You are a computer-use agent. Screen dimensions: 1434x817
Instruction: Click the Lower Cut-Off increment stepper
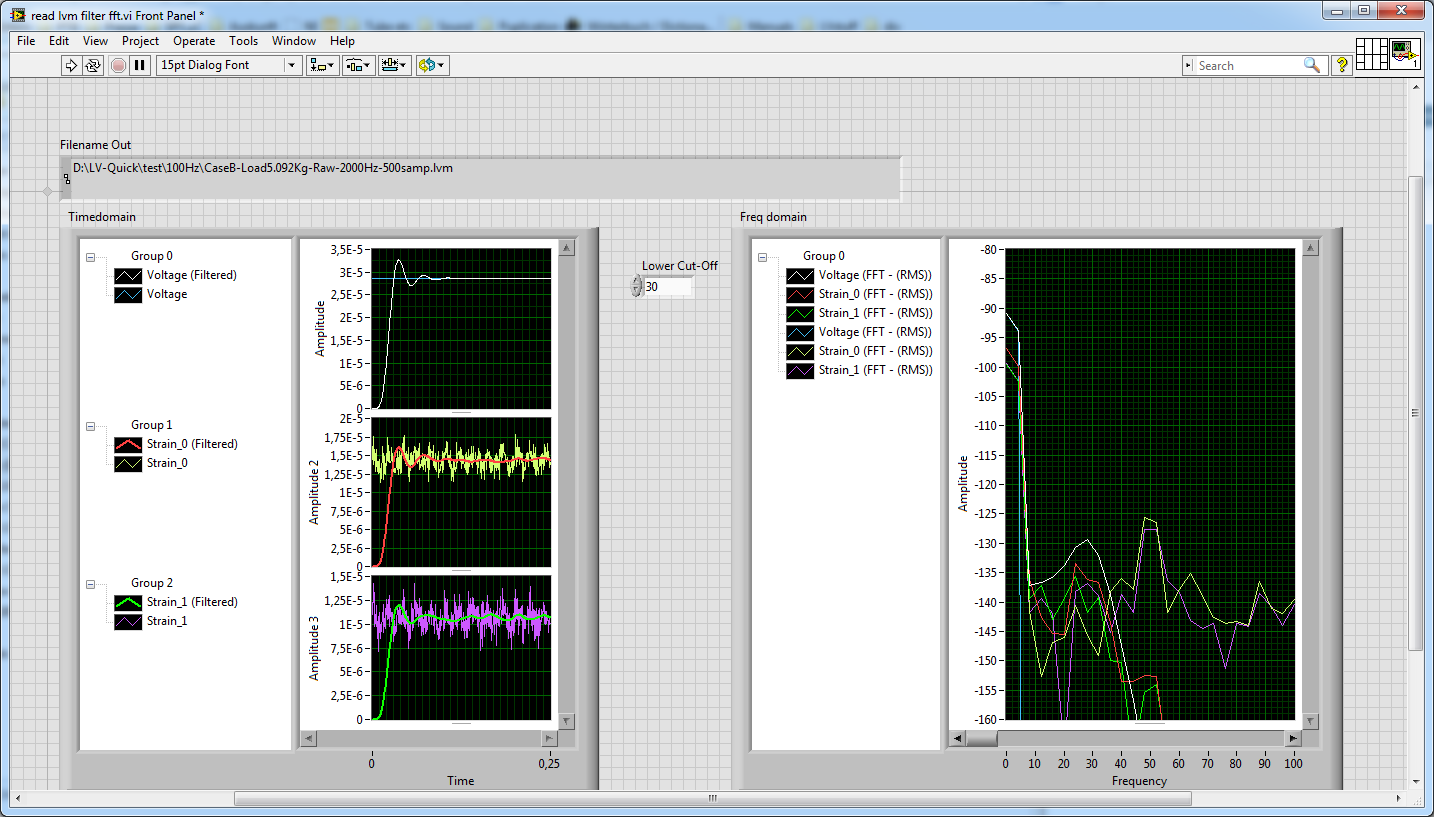point(636,282)
